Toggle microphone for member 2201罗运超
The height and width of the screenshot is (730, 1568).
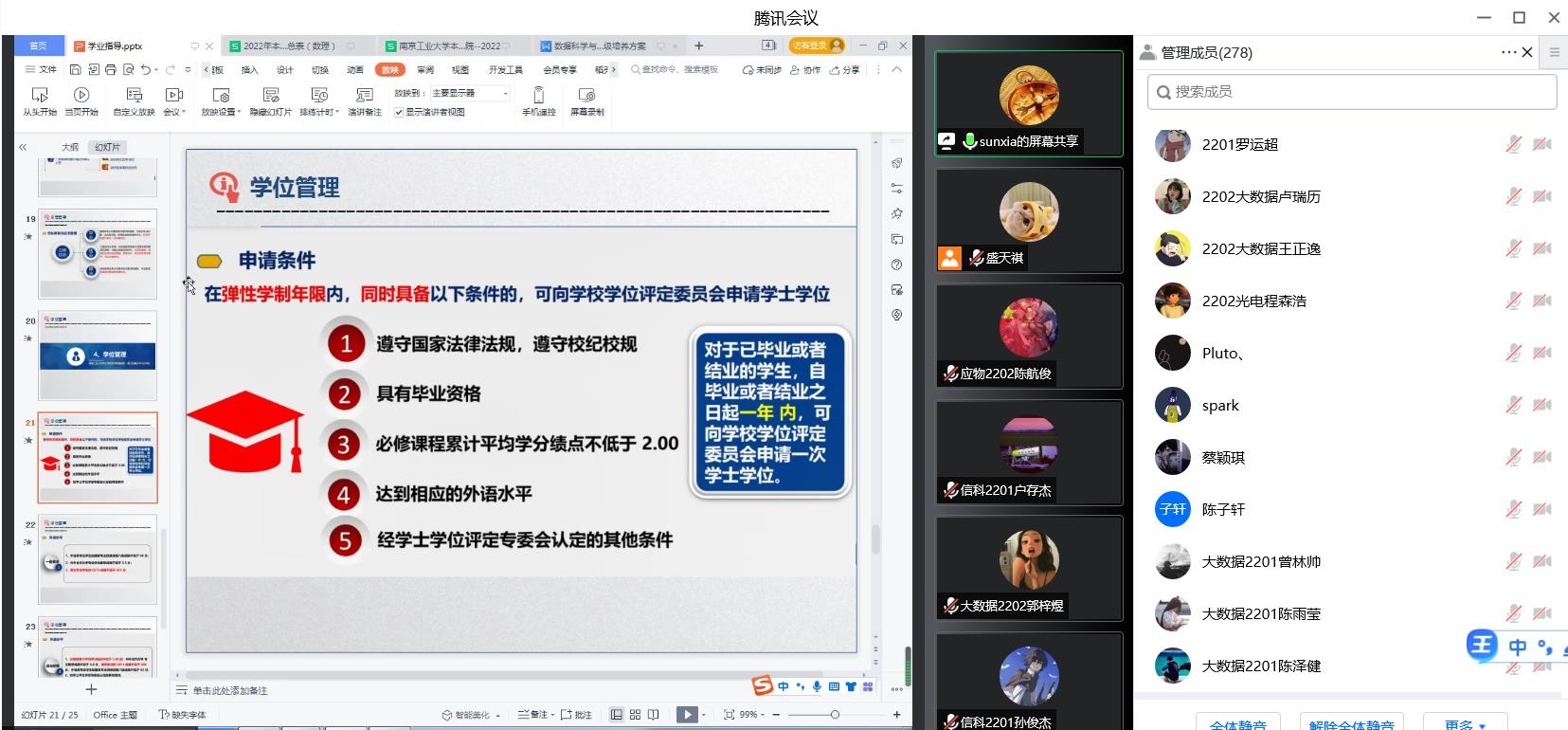(1513, 144)
